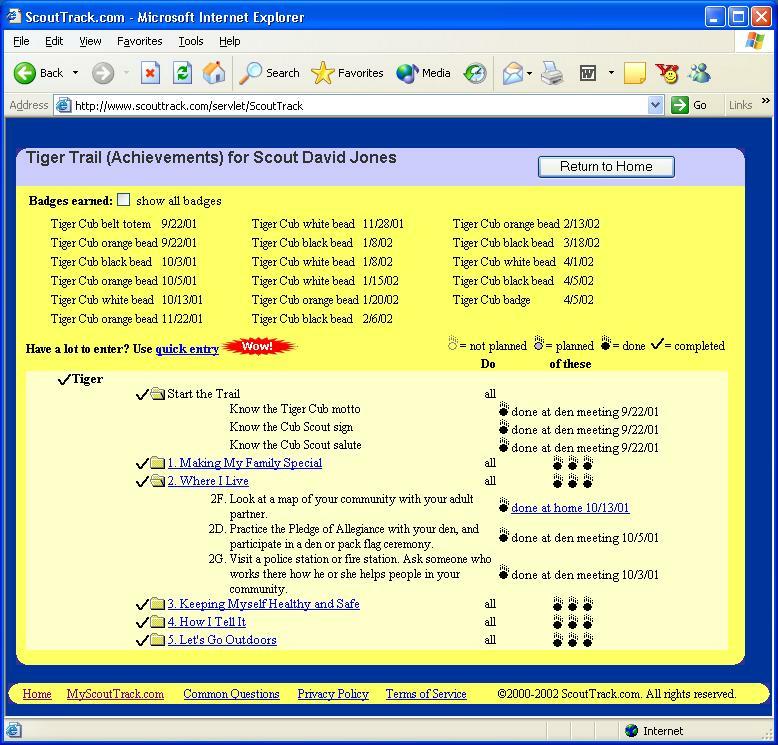The image size is (778, 745).
Task: Click the Home footer link
Action: [x=37, y=694]
